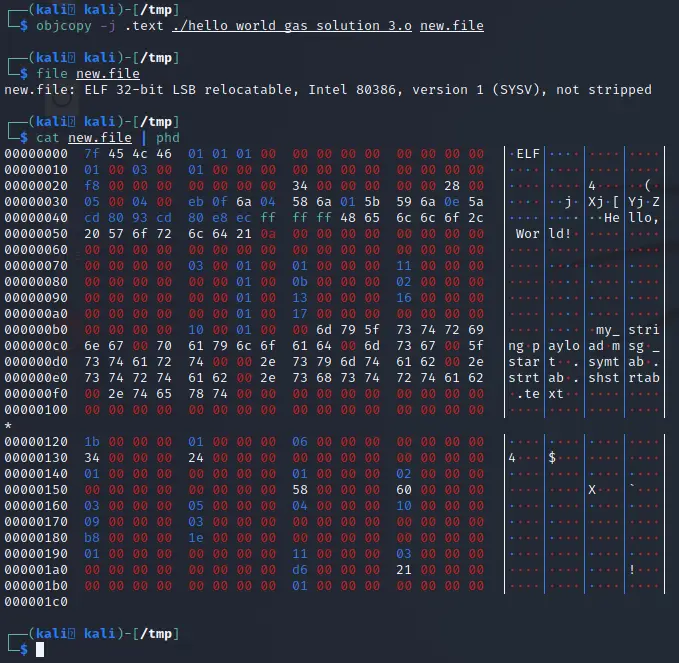The width and height of the screenshot is (679, 663).
Task: Click new.file argument of cat command
Action: (100, 138)
